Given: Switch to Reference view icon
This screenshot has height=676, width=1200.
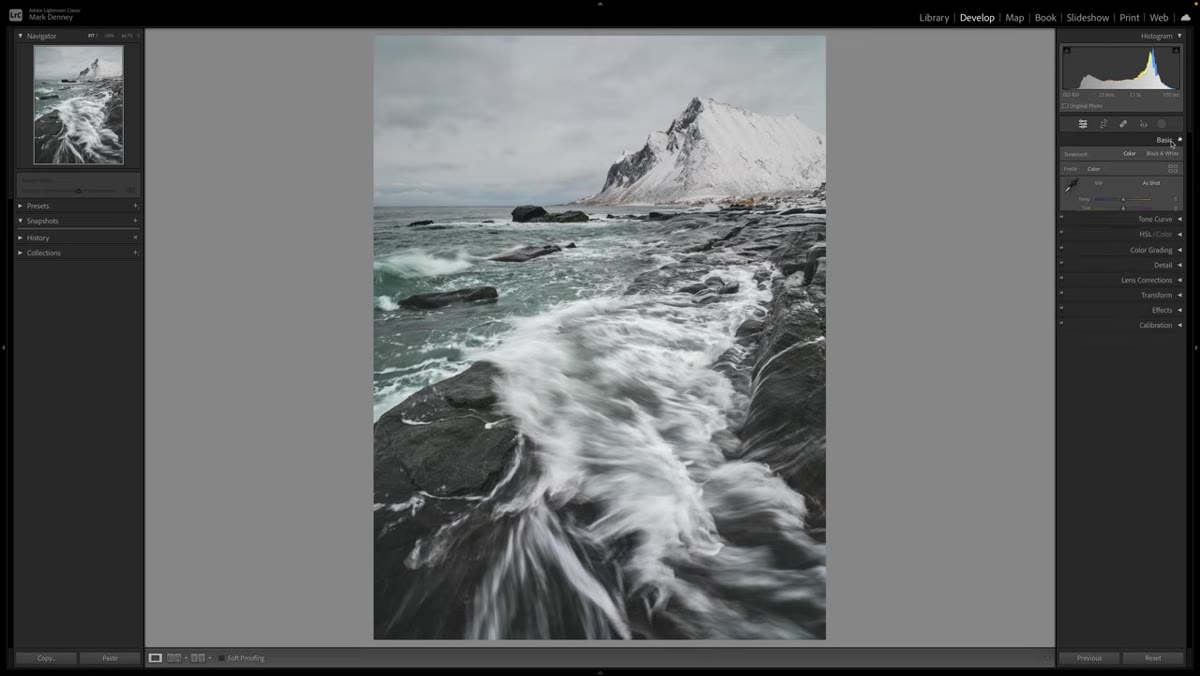Looking at the screenshot, I should click(x=174, y=658).
